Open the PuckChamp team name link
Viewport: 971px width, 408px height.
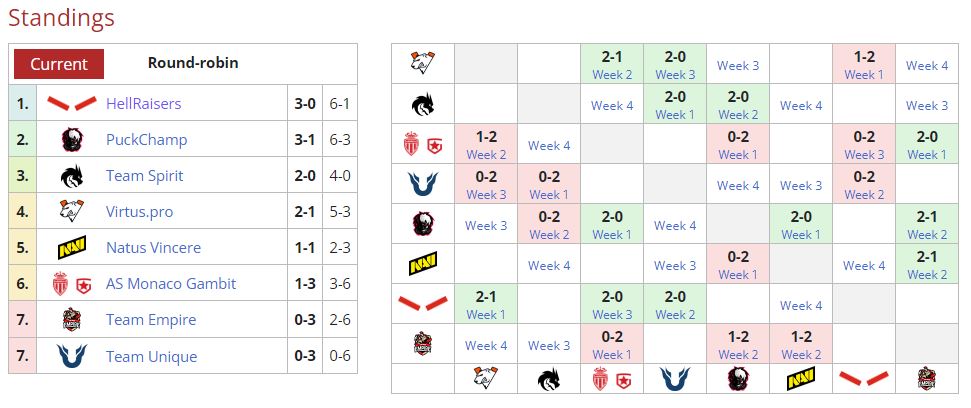pyautogui.click(x=146, y=140)
